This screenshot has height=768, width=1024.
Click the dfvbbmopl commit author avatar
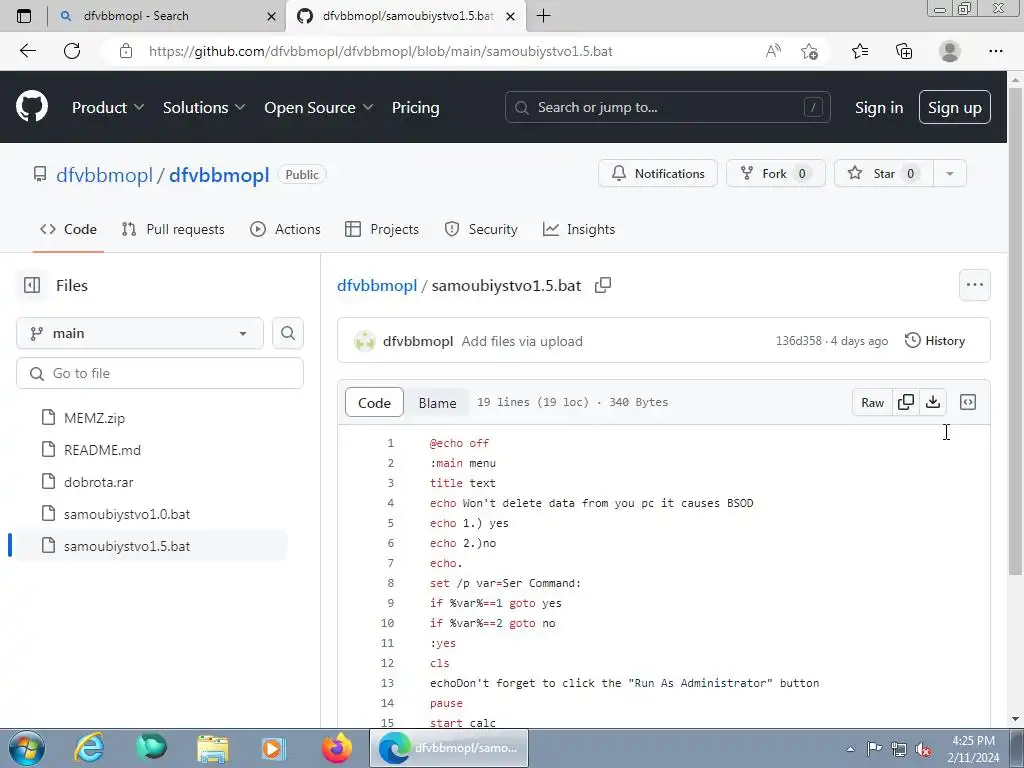[x=364, y=341]
